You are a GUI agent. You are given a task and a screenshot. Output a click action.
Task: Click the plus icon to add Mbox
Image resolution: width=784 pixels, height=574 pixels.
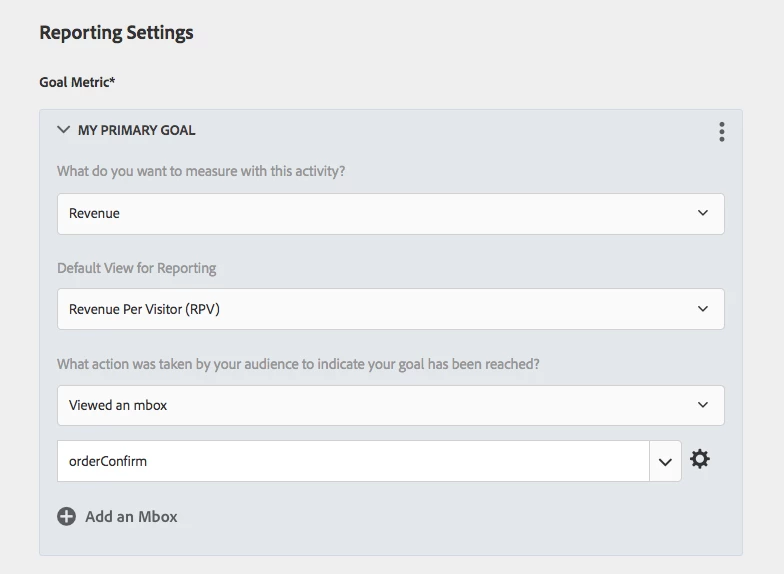(x=66, y=517)
